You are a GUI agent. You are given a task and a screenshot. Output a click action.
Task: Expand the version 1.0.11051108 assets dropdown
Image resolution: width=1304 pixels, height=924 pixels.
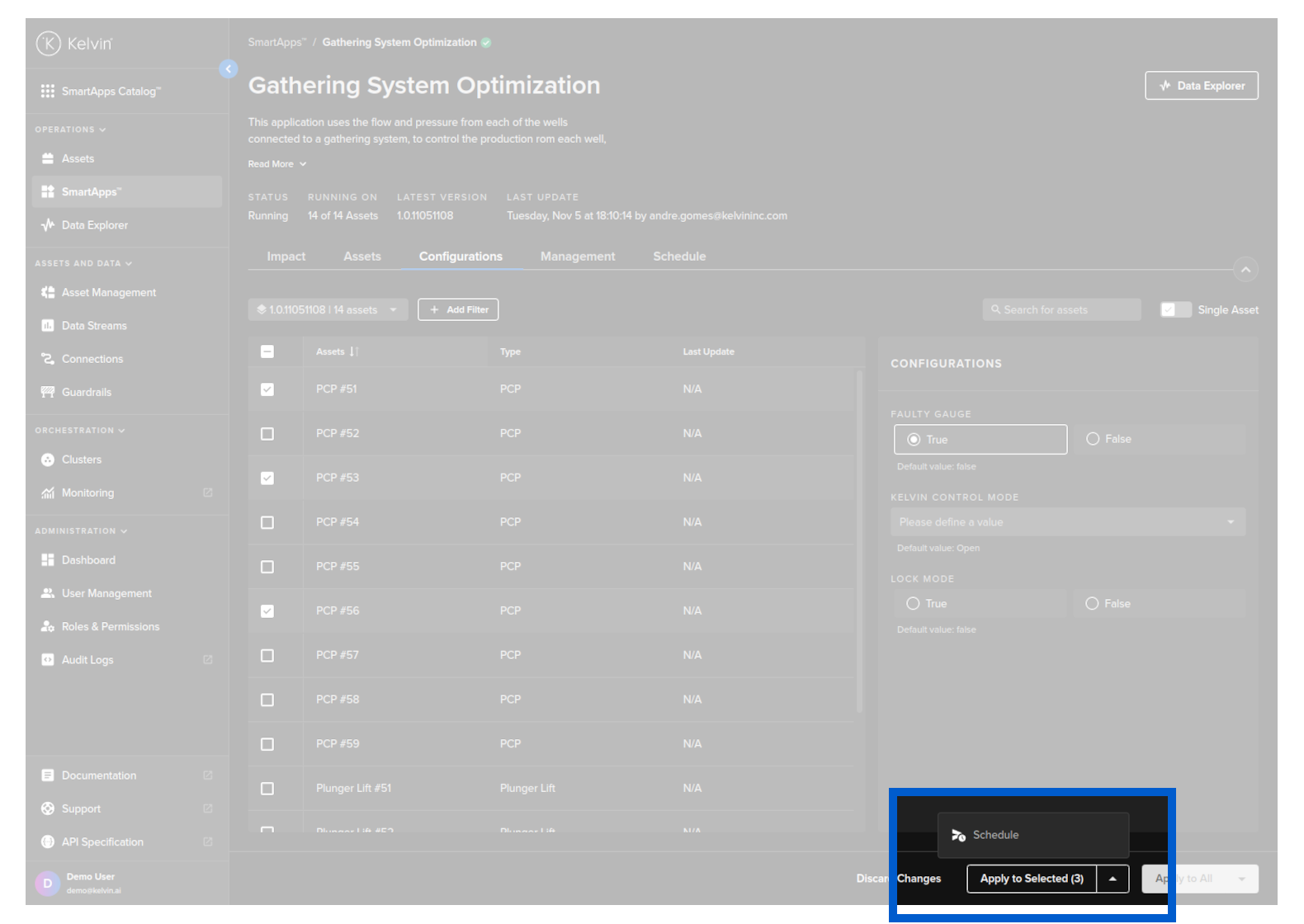pos(328,310)
